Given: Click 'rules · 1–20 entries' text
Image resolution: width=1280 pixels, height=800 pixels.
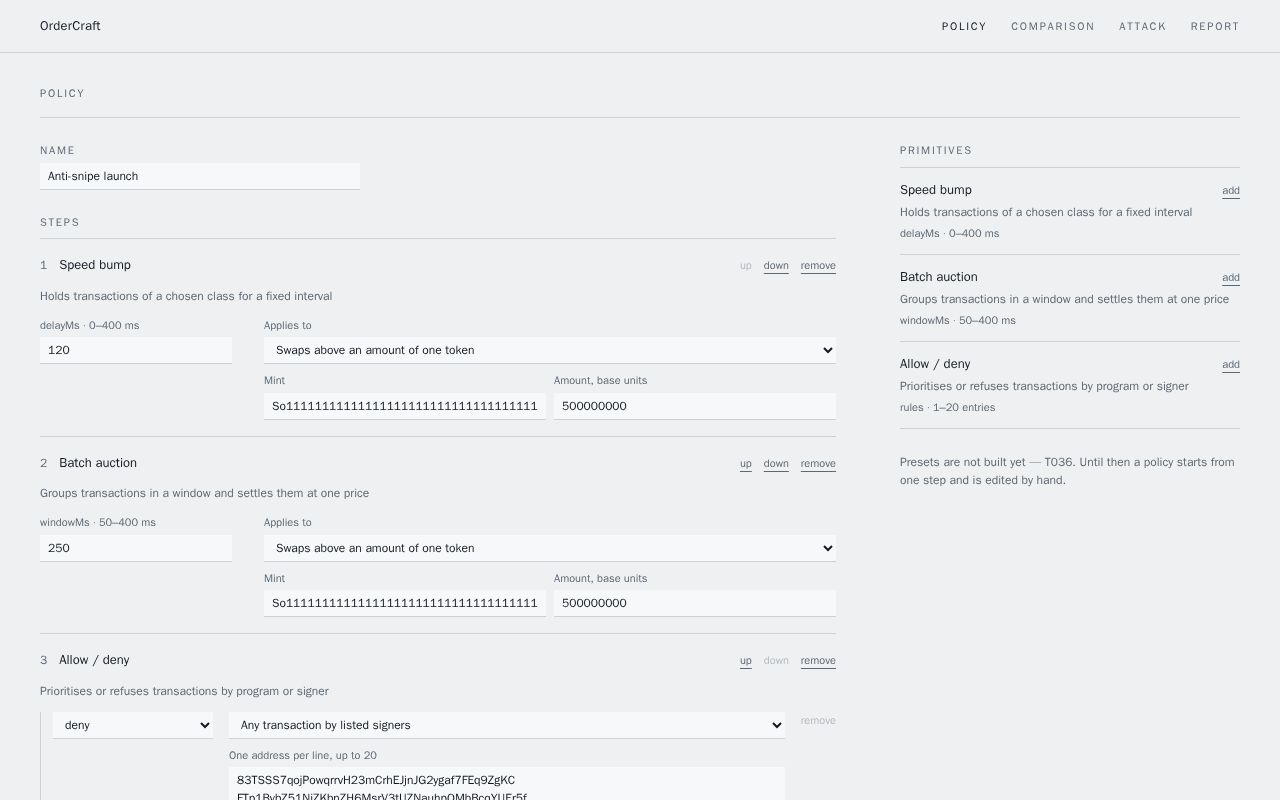Looking at the screenshot, I should 947,408.
